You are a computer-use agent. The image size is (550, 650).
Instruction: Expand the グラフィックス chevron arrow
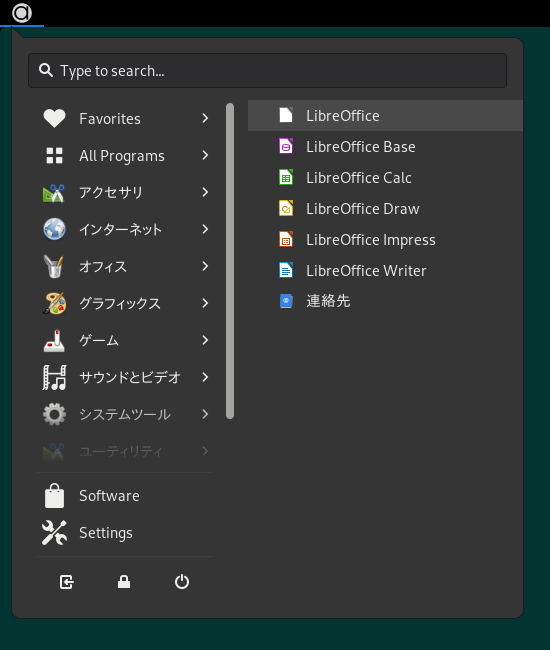point(205,303)
